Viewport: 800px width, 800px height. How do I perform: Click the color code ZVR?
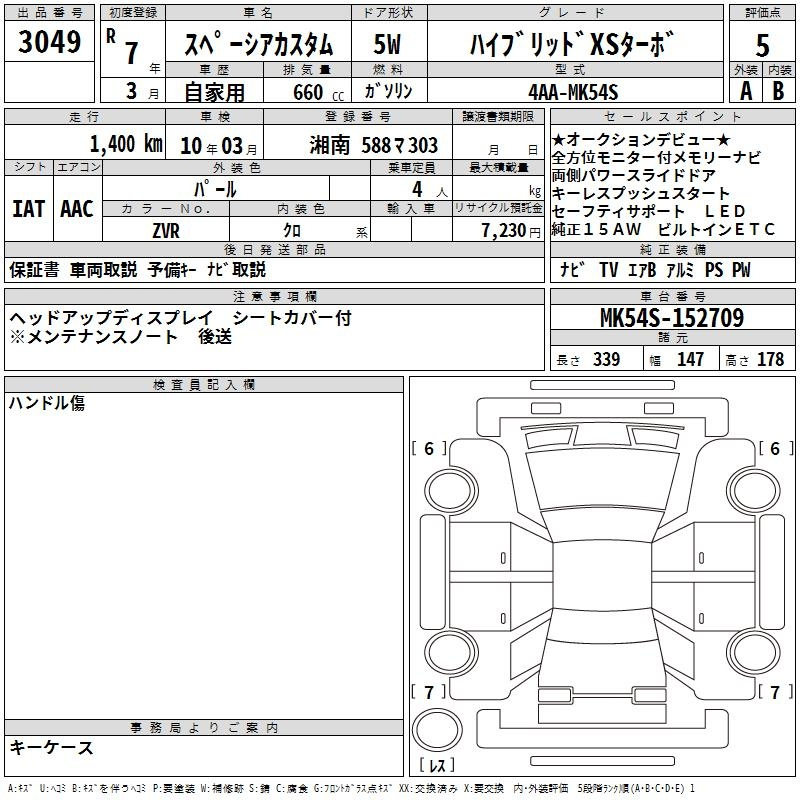point(165,230)
